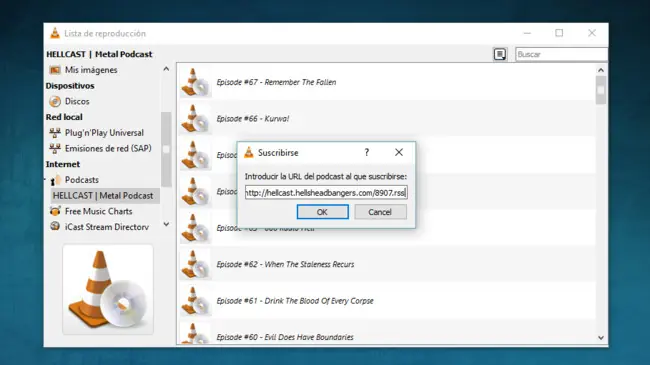Select Emisiones de red (SAP)

point(108,148)
